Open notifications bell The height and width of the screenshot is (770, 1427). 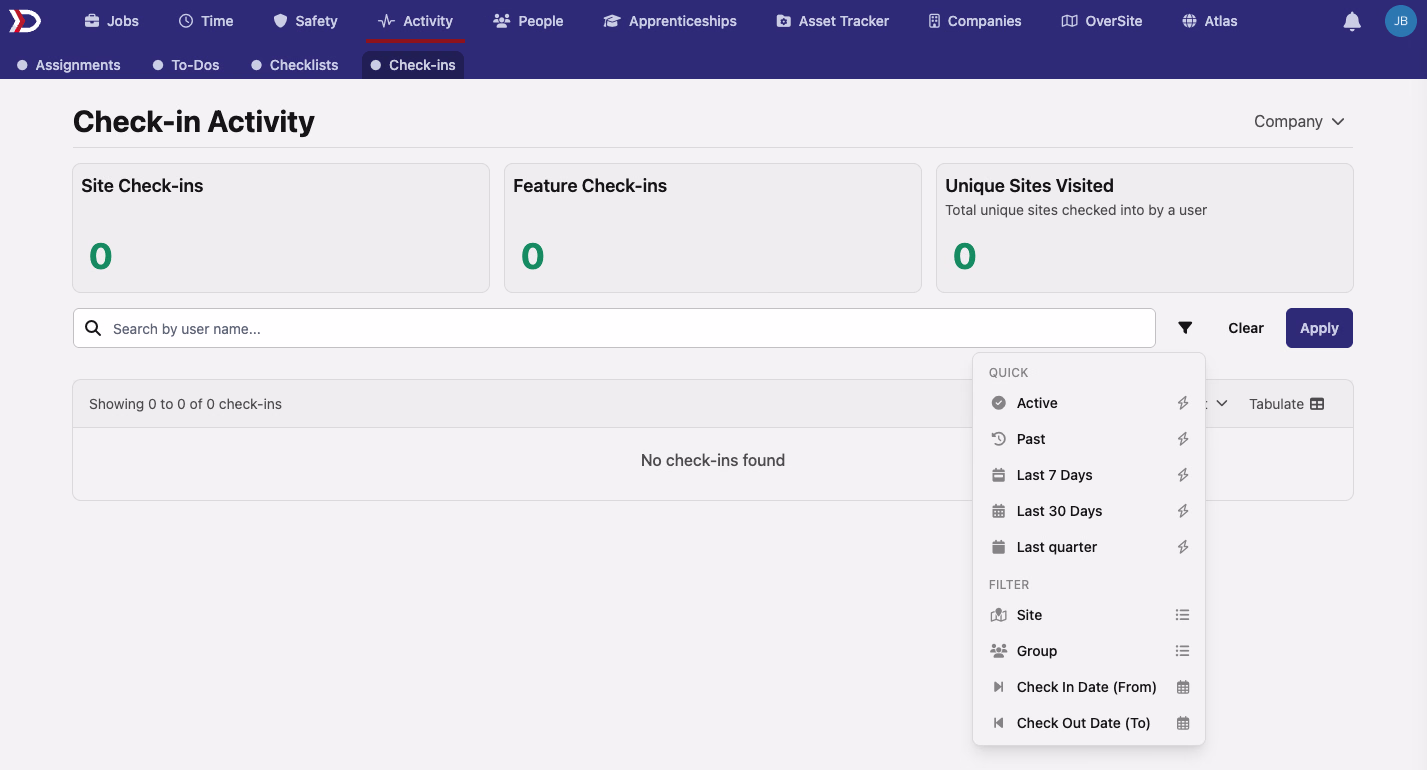(1352, 21)
